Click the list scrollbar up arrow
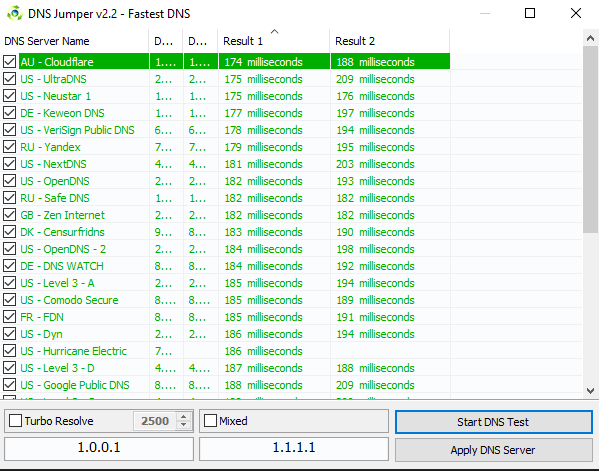The height and width of the screenshot is (471, 599). coord(590,38)
